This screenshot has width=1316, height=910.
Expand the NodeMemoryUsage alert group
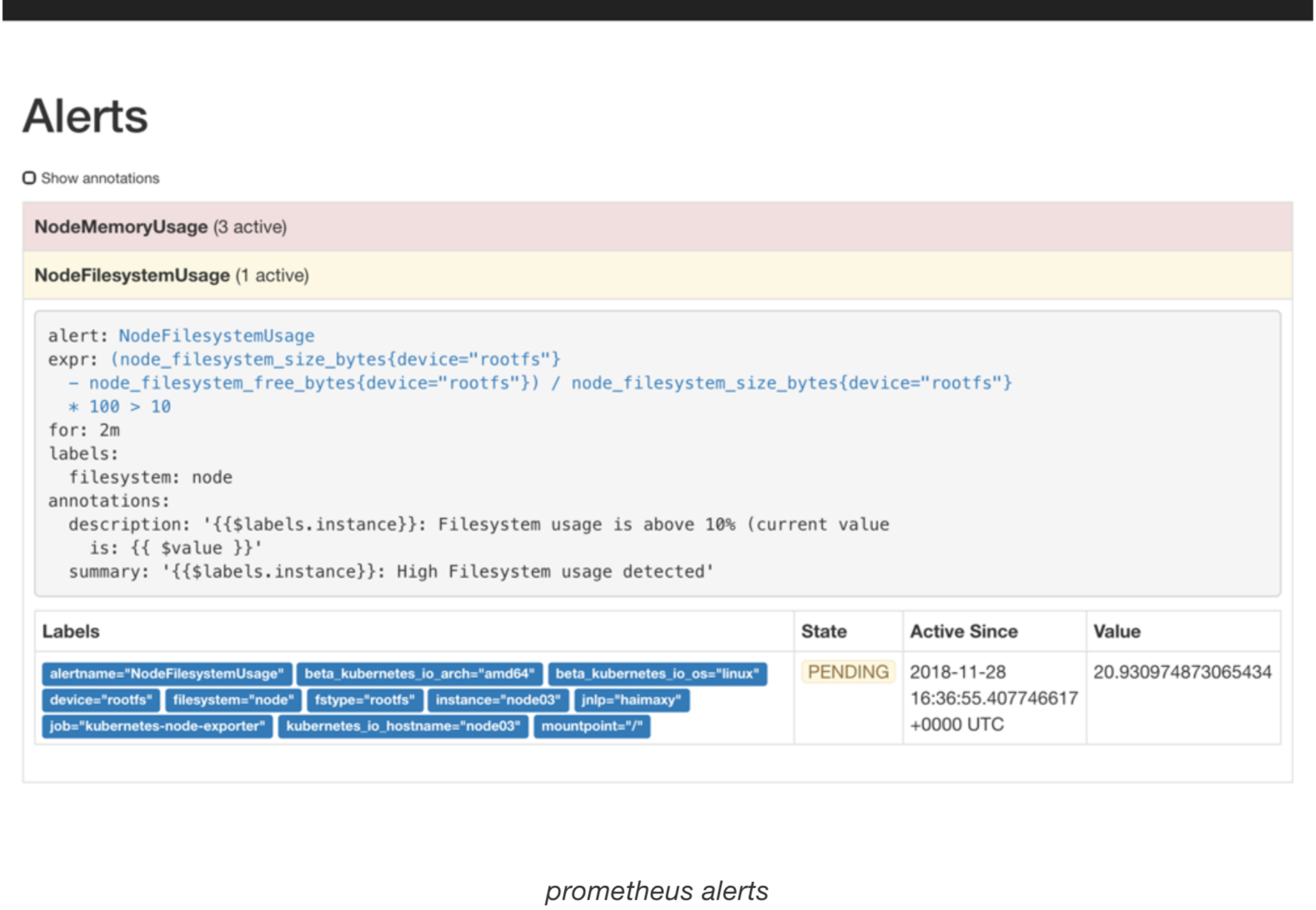click(657, 227)
